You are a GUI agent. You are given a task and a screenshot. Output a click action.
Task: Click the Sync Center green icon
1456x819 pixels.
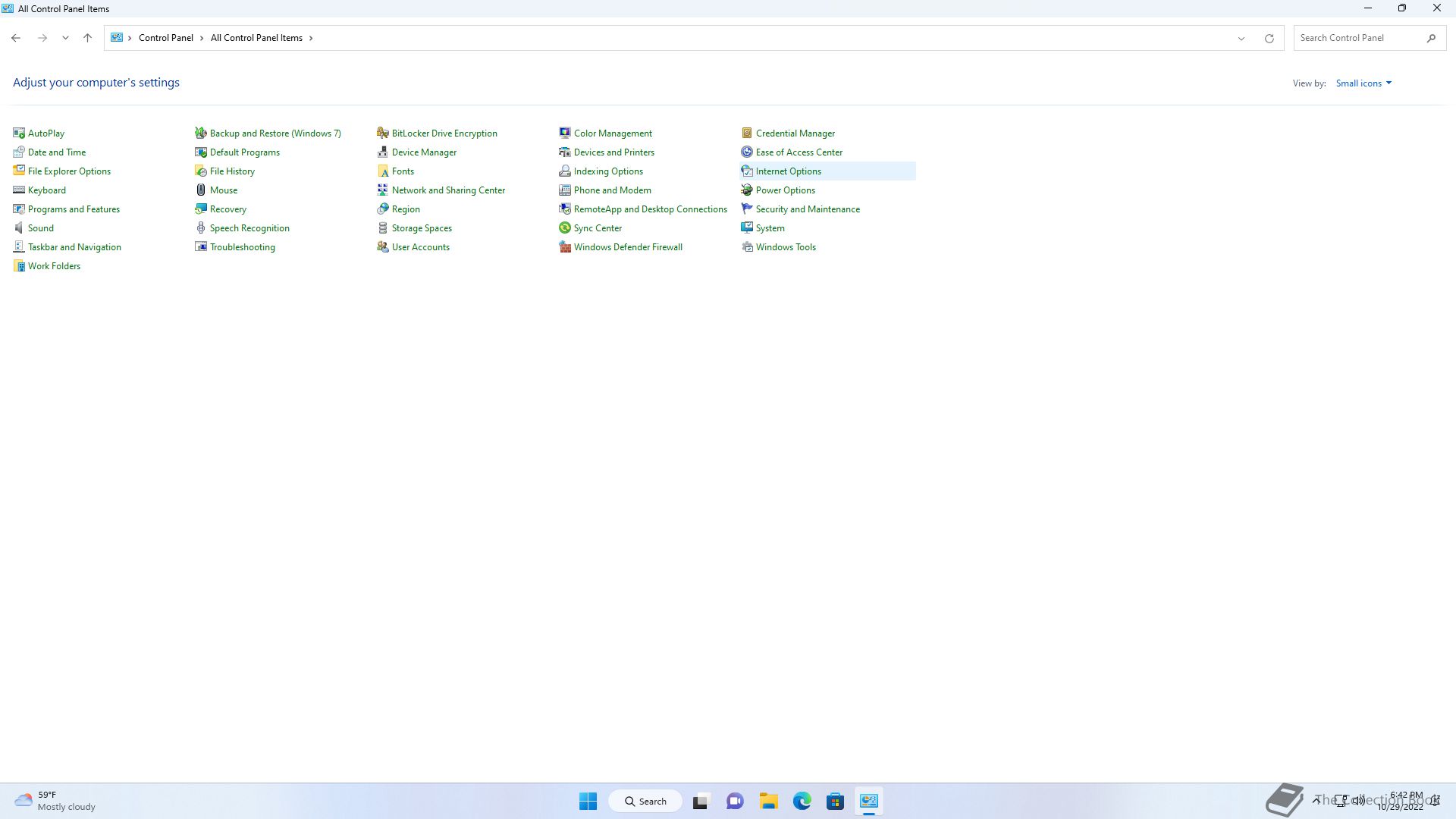(565, 228)
